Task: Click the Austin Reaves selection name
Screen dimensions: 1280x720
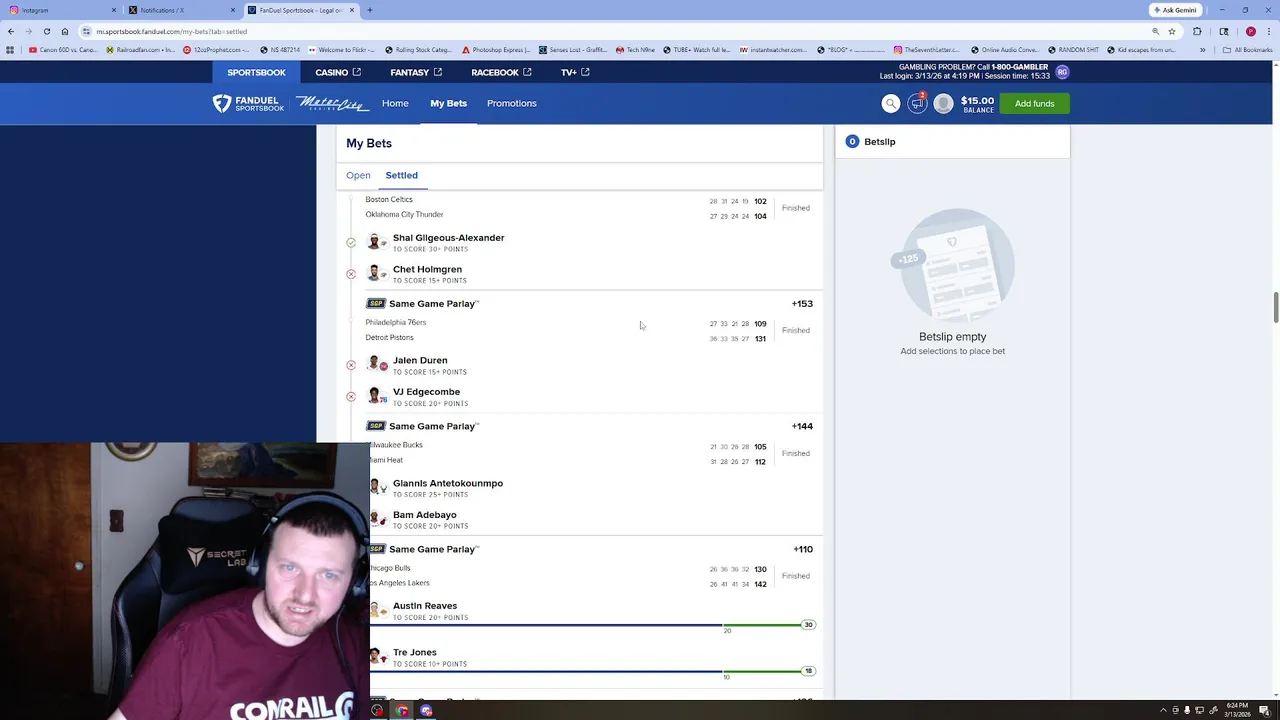Action: (x=425, y=606)
